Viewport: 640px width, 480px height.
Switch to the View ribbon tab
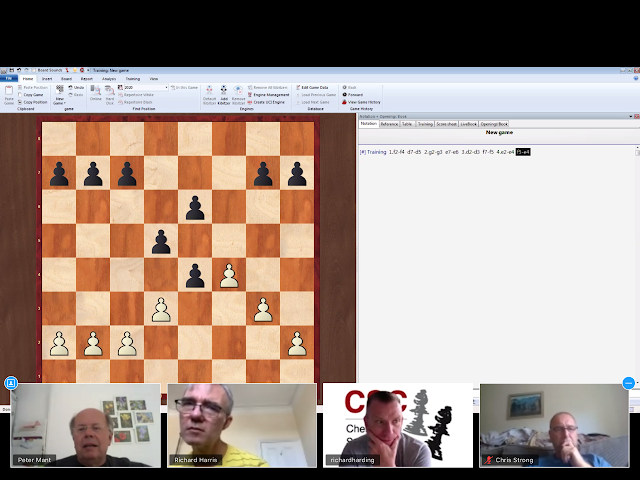153,79
